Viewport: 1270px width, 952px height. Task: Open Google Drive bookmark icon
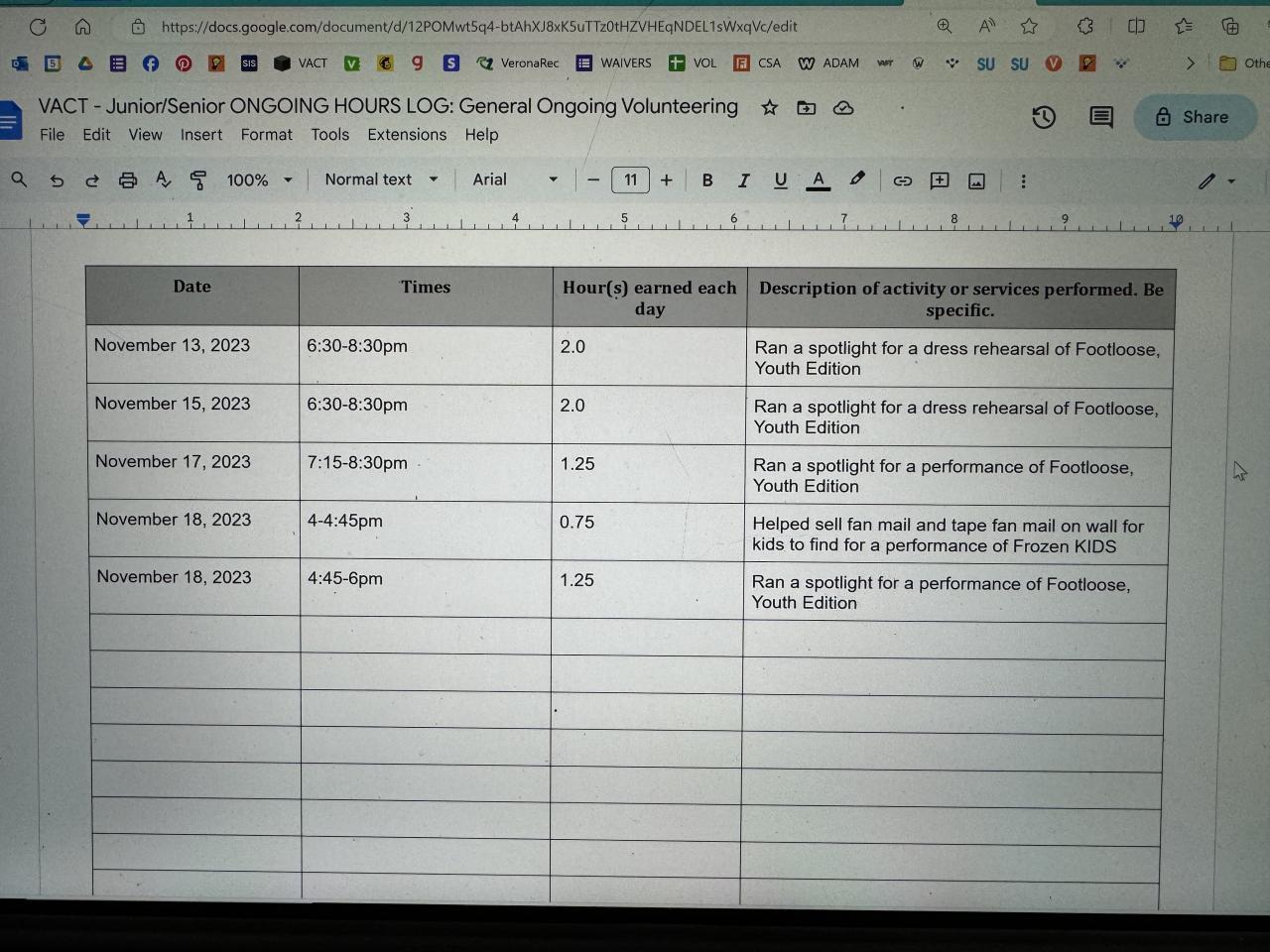click(x=85, y=63)
